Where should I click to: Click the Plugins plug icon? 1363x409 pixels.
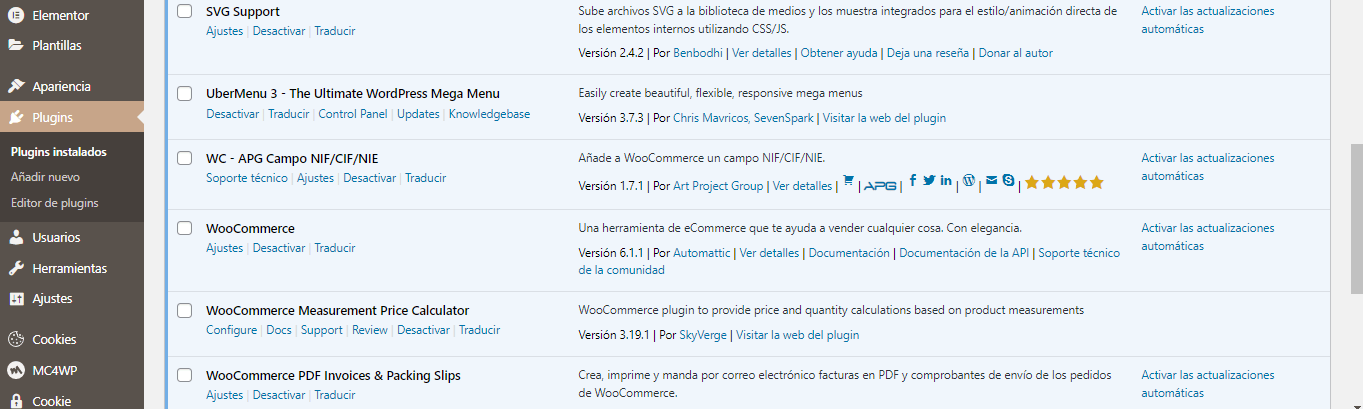point(16,117)
